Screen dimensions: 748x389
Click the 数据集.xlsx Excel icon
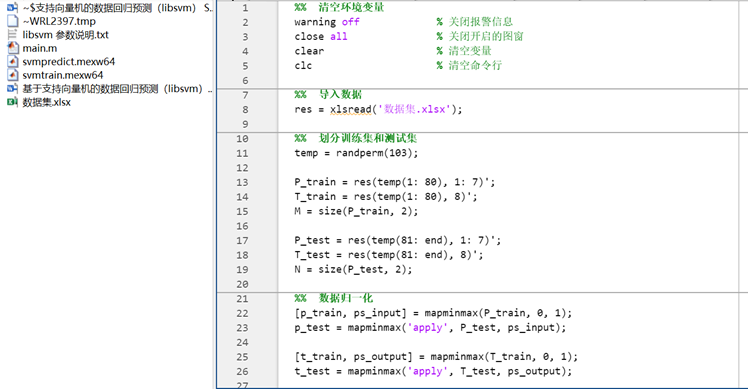point(12,102)
